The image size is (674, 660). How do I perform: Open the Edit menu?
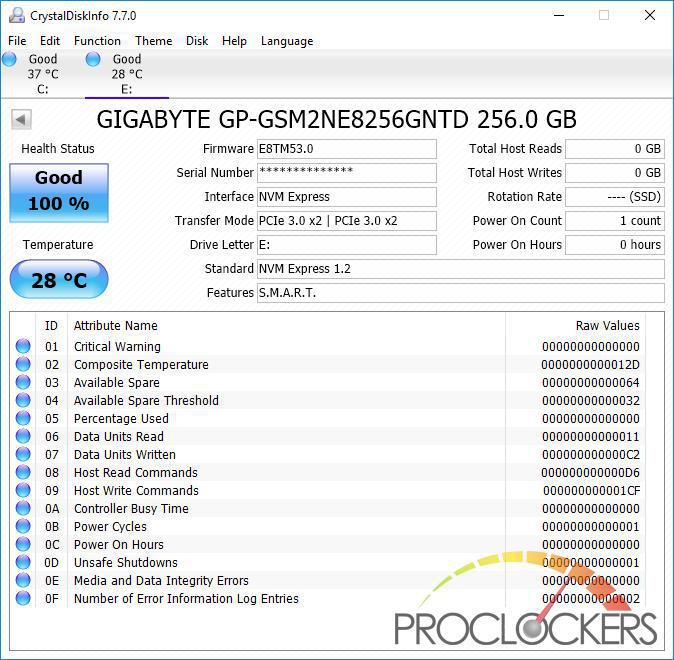click(x=50, y=41)
